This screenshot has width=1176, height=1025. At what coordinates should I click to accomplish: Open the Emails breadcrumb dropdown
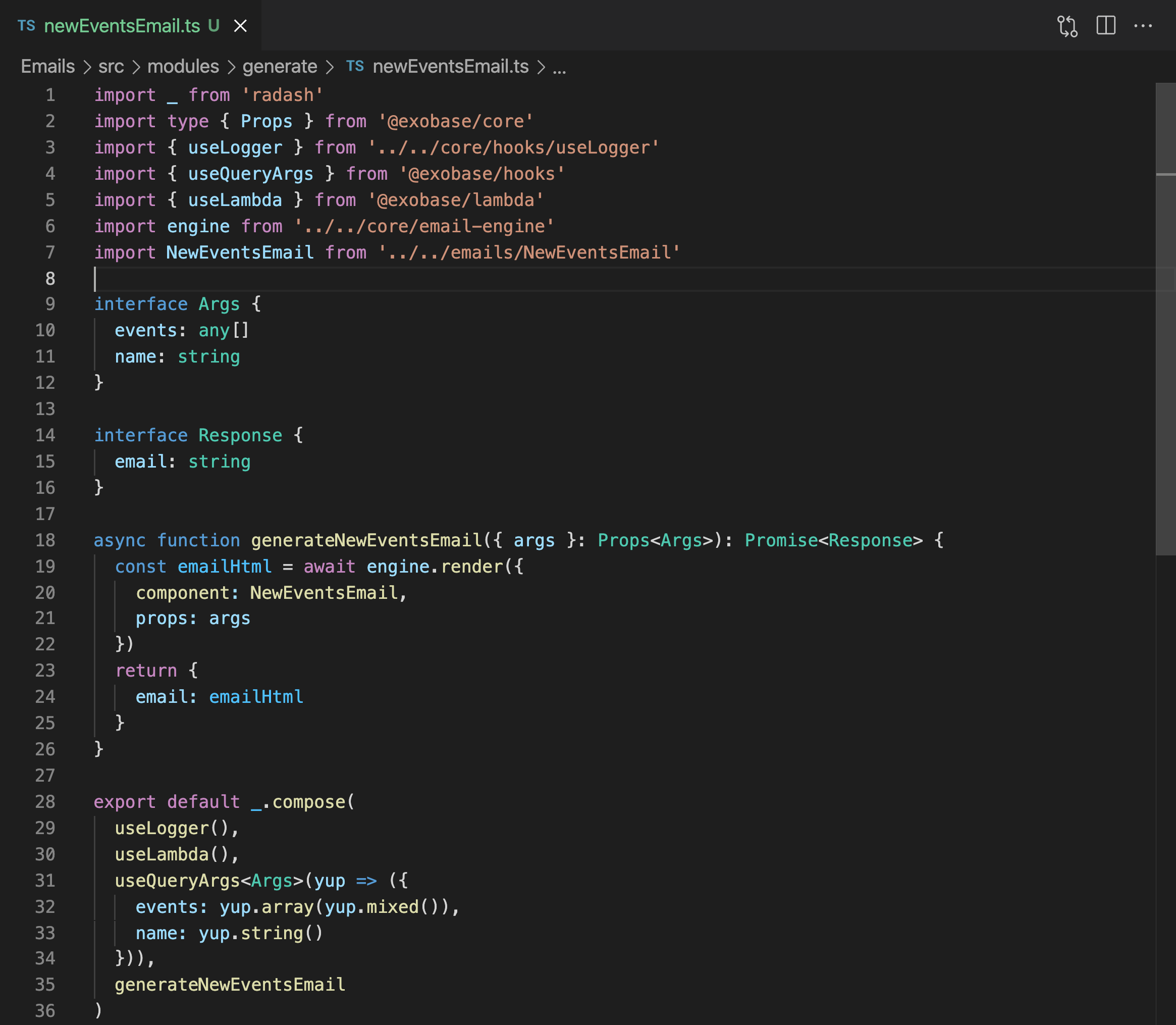(47, 66)
